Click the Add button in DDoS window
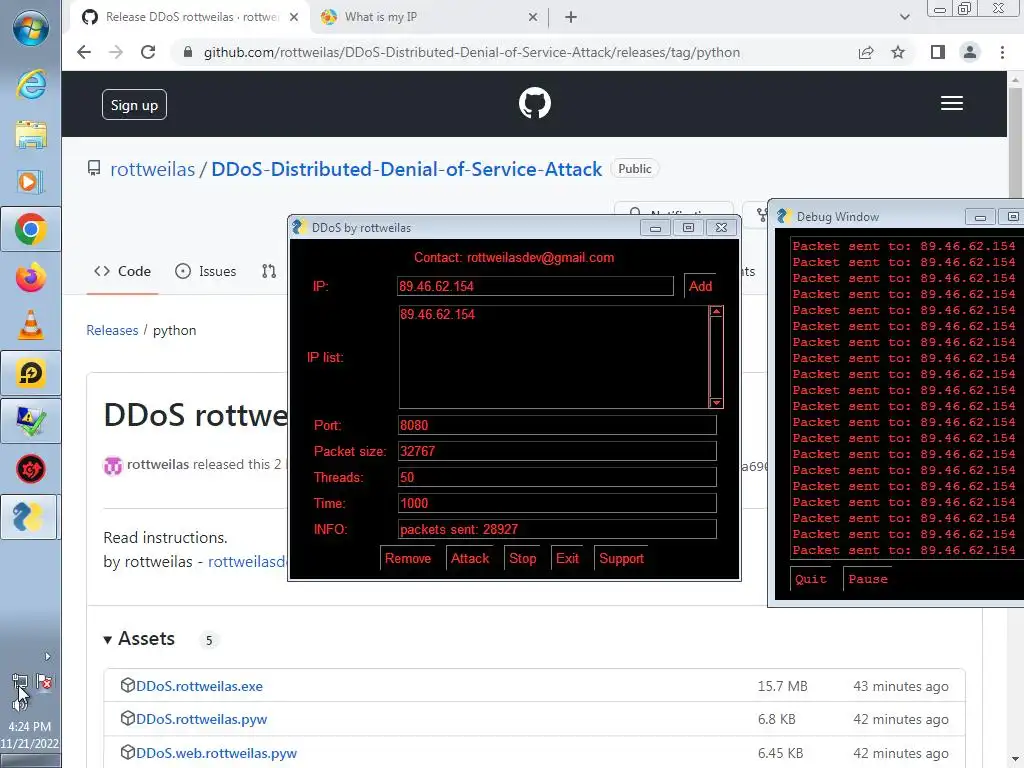This screenshot has height=768, width=1024. 700,286
